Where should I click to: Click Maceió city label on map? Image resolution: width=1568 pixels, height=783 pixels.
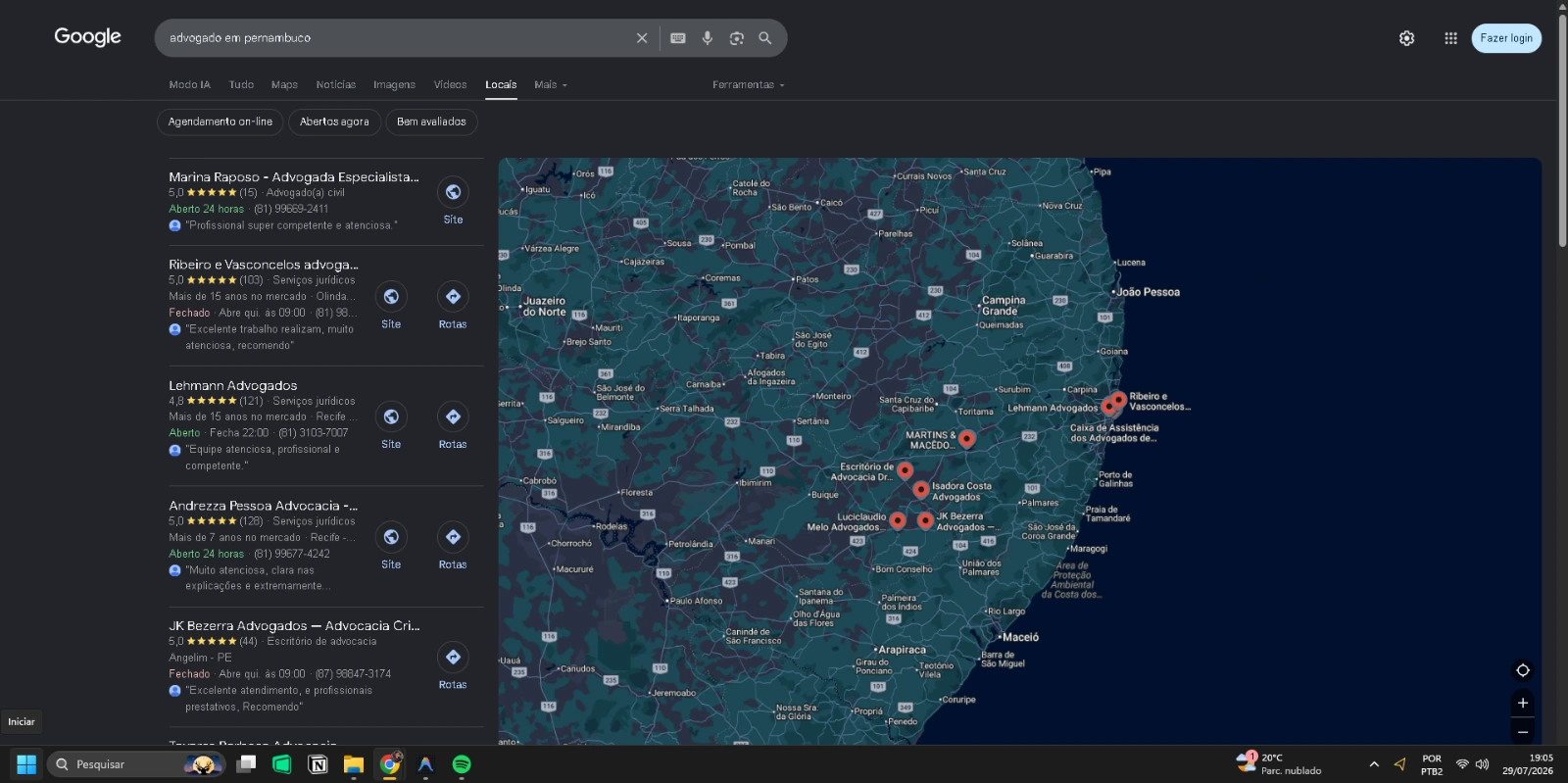point(1020,637)
